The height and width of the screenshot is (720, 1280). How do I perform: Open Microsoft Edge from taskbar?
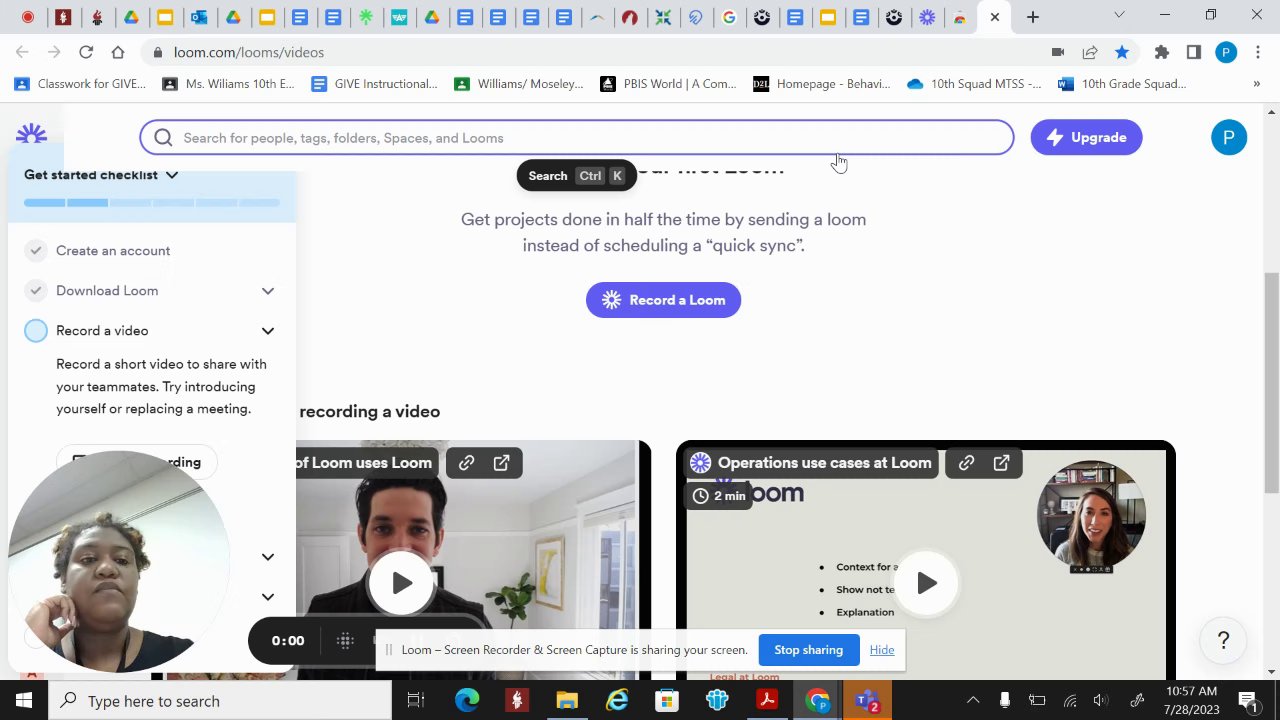(x=467, y=701)
